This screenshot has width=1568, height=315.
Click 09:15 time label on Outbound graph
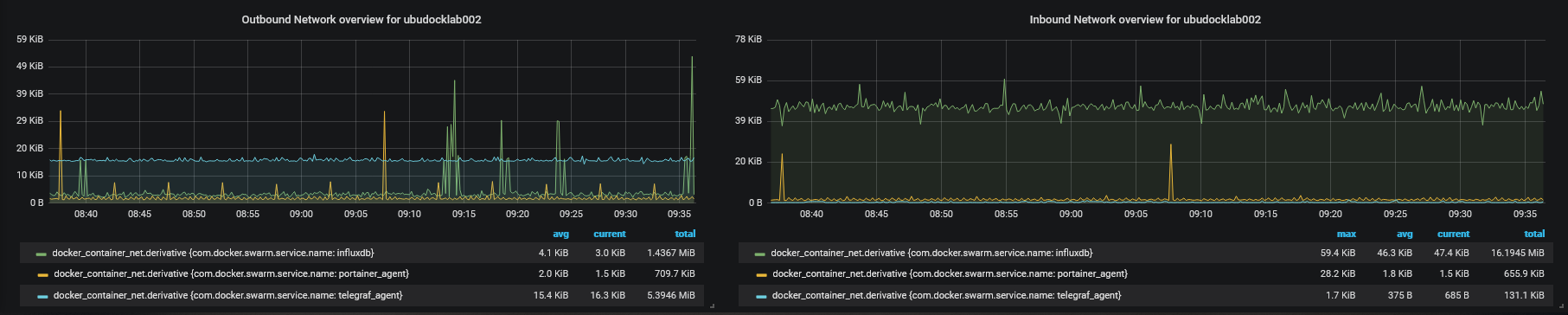[464, 214]
